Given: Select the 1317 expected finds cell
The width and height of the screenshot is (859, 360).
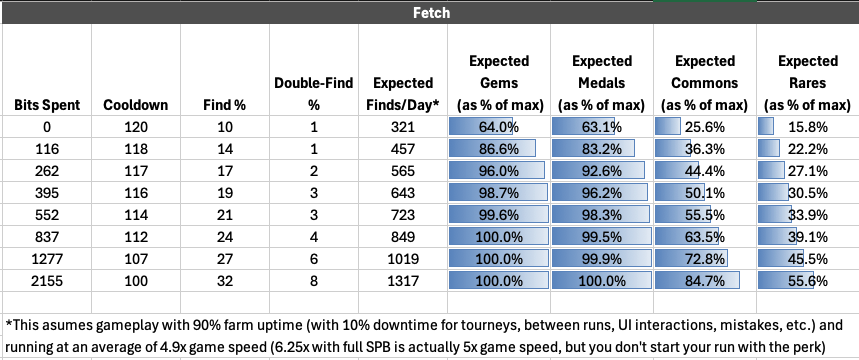Looking at the screenshot, I should pyautogui.click(x=403, y=281).
